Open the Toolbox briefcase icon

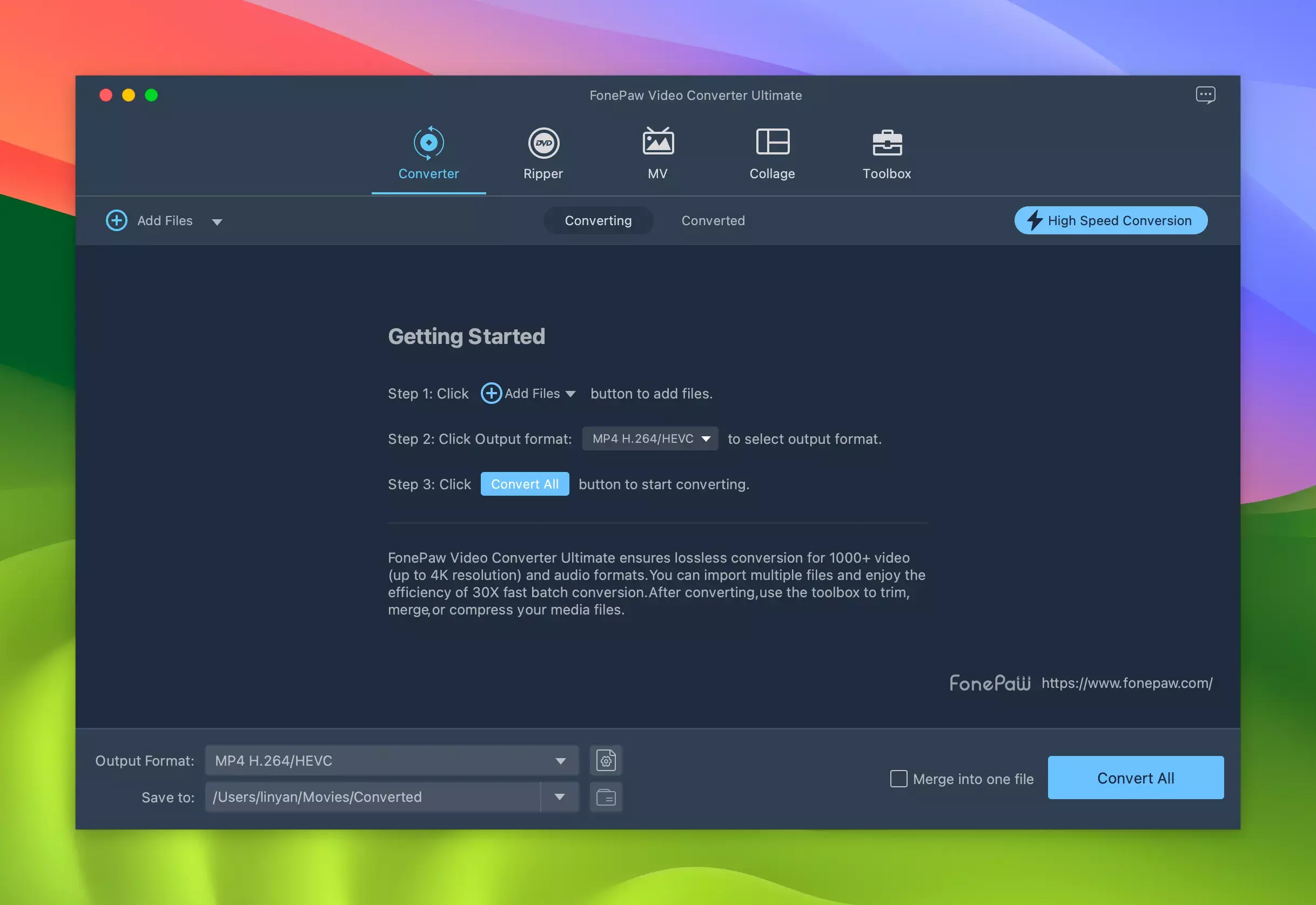(887, 143)
